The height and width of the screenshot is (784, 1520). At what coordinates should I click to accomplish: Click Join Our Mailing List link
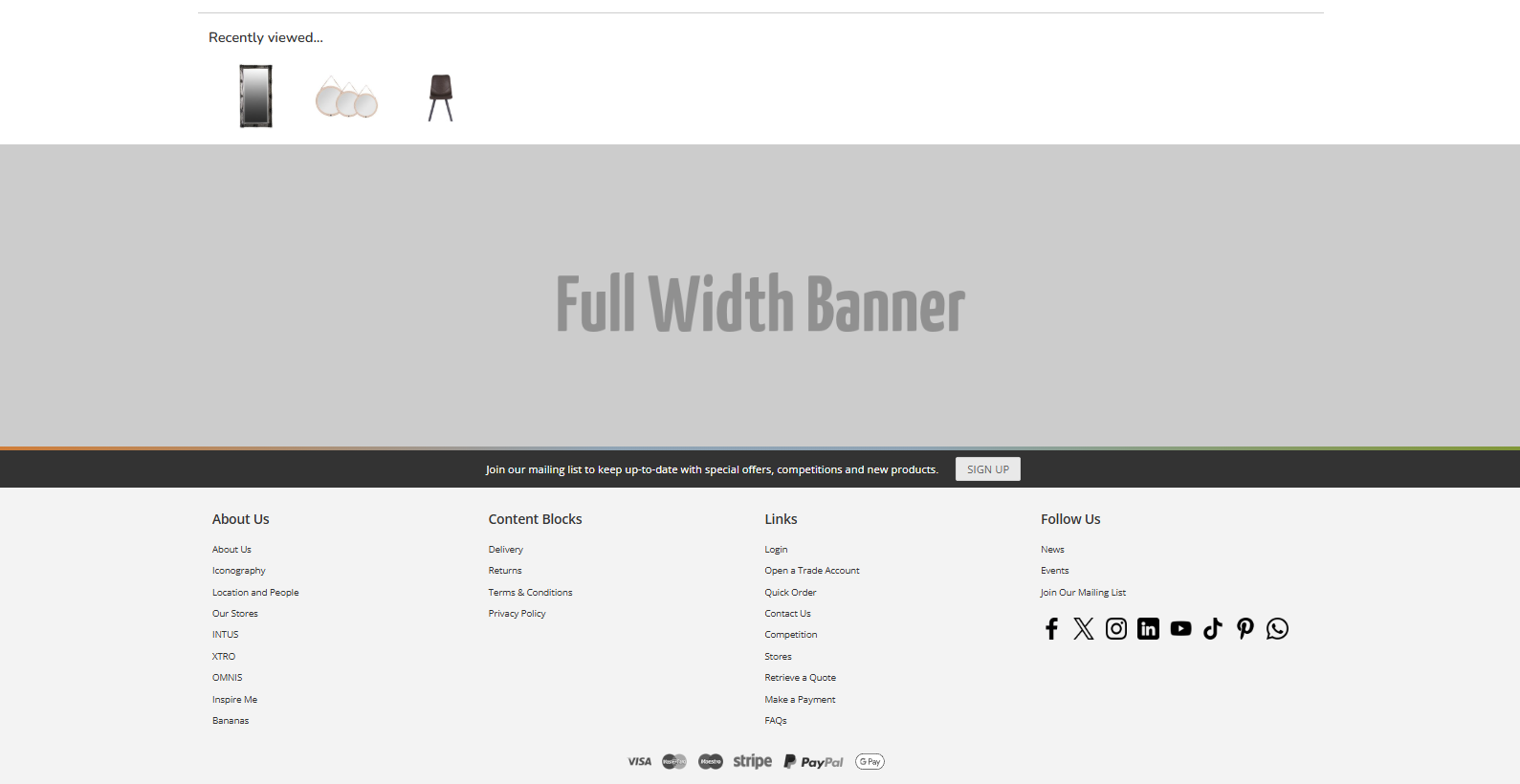[1083, 593]
